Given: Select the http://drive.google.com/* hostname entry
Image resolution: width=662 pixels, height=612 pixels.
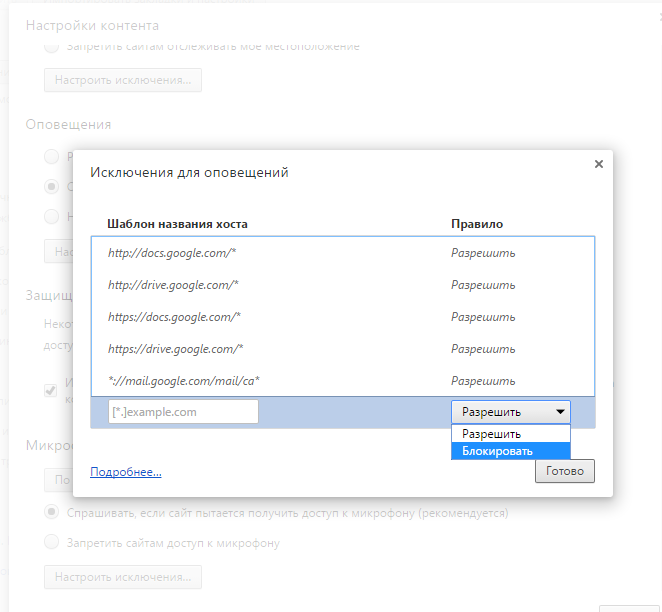Looking at the screenshot, I should pos(173,285).
